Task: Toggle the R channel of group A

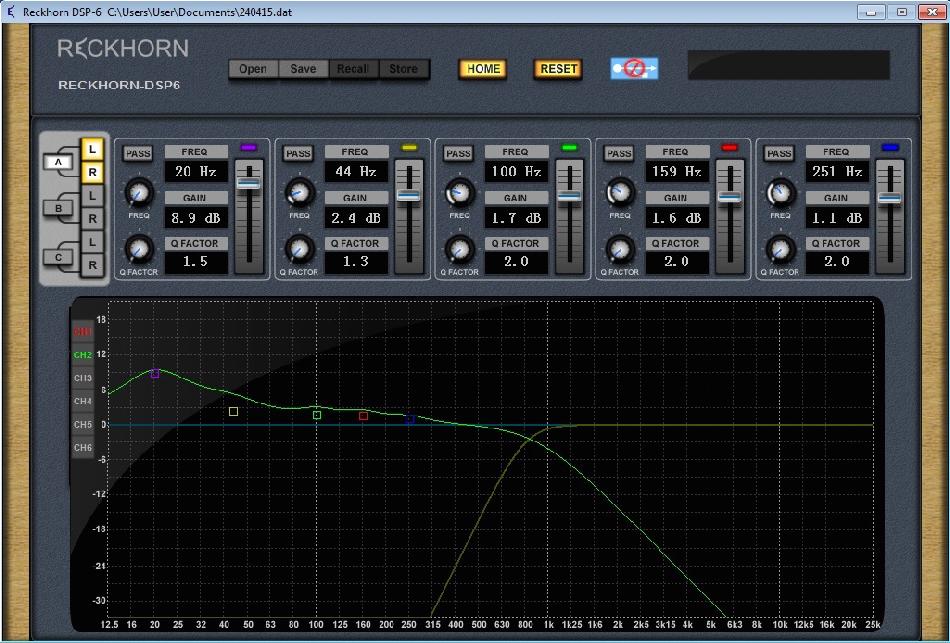Action: click(92, 173)
